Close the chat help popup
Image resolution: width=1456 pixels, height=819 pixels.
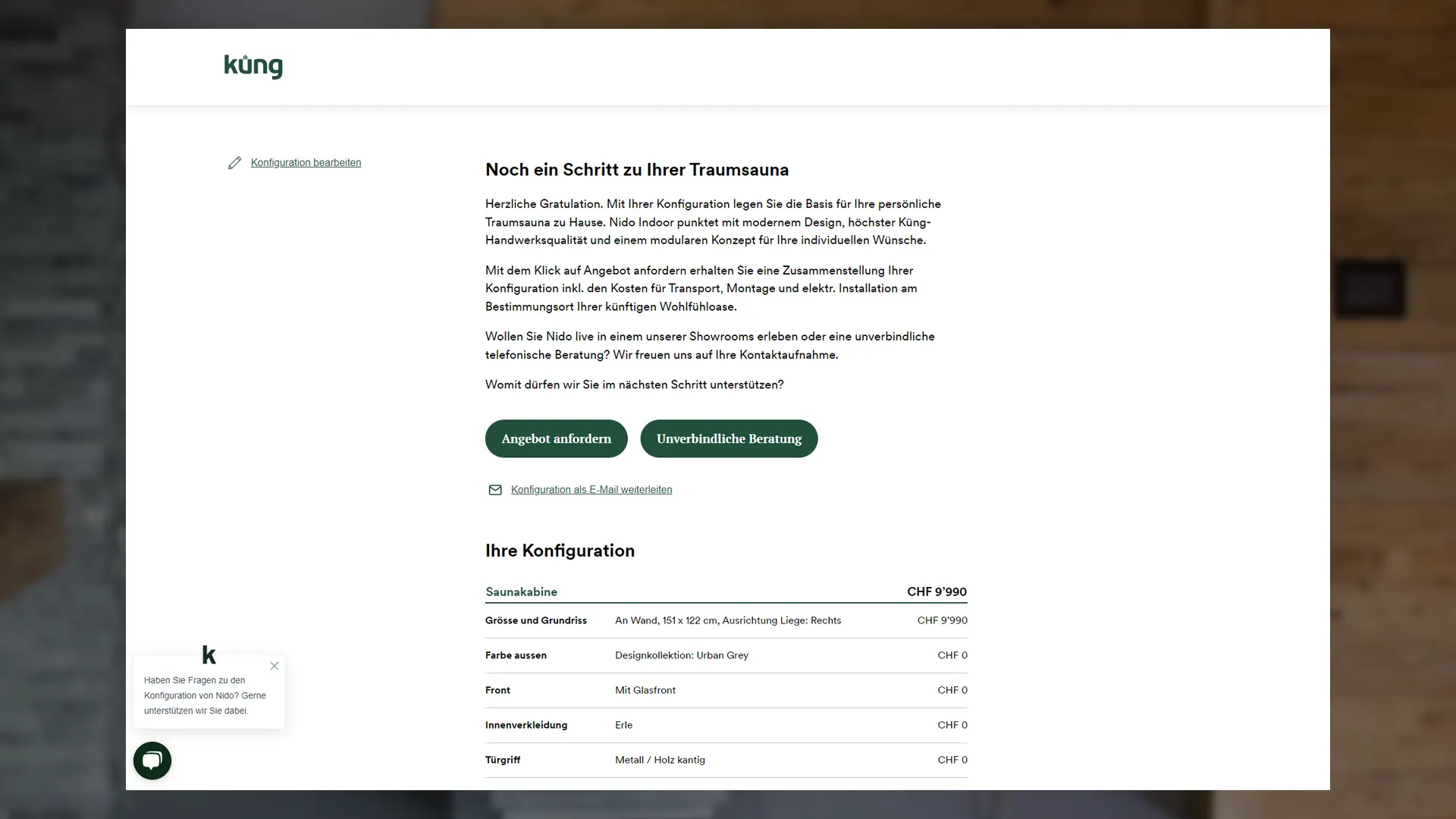tap(275, 666)
